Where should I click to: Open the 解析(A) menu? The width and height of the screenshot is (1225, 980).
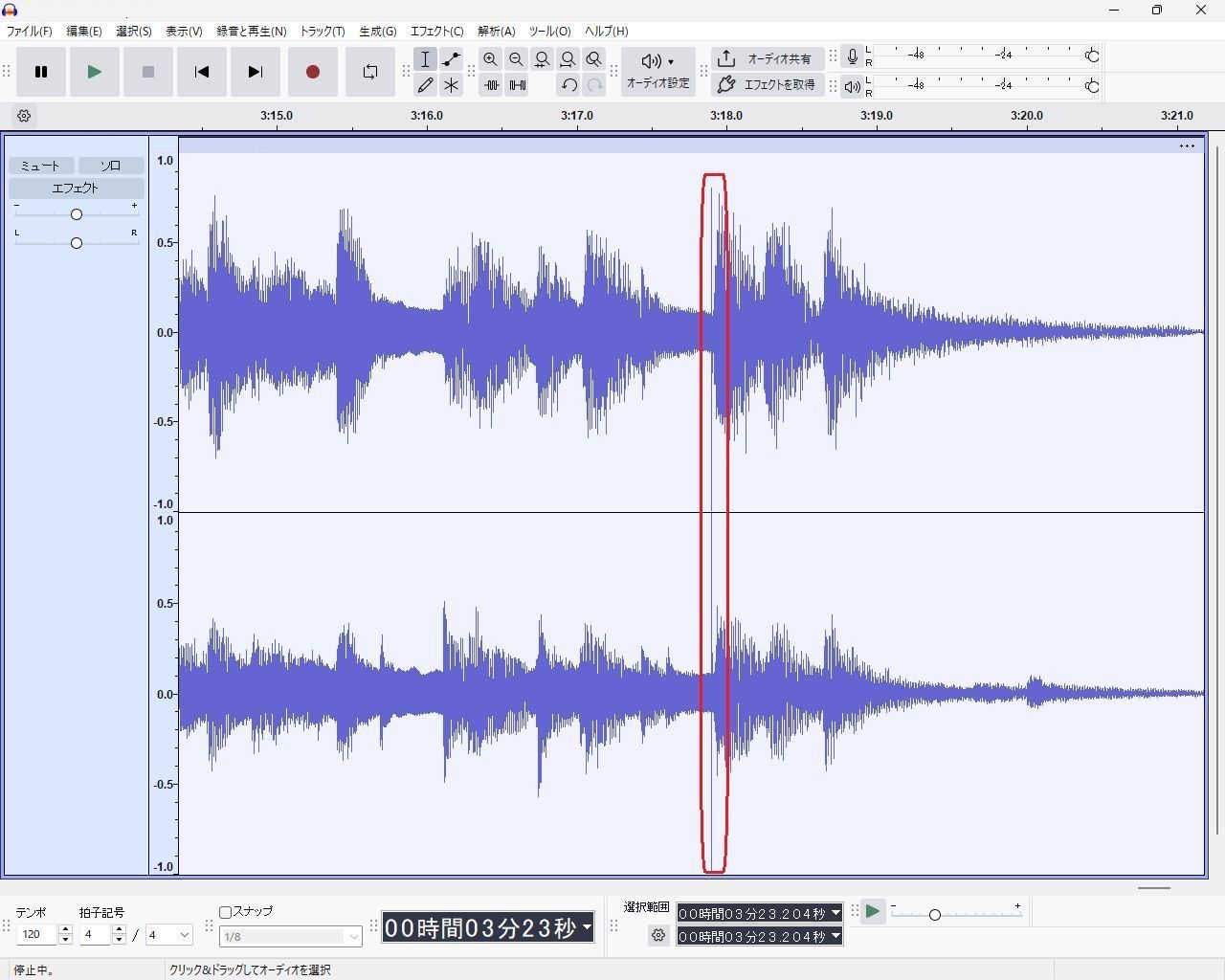[x=496, y=31]
